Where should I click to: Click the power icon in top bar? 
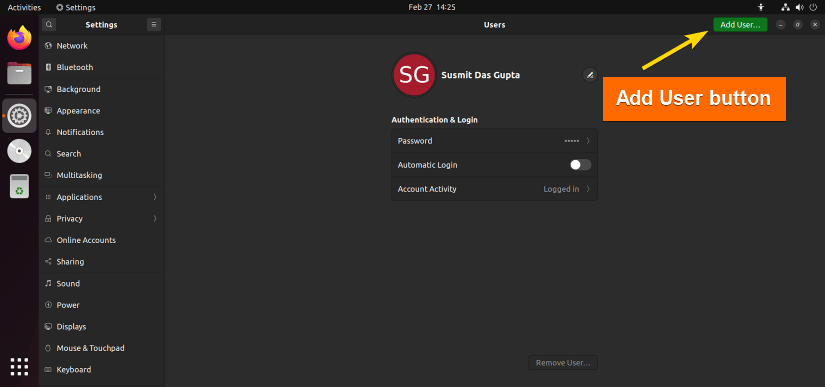tap(813, 7)
